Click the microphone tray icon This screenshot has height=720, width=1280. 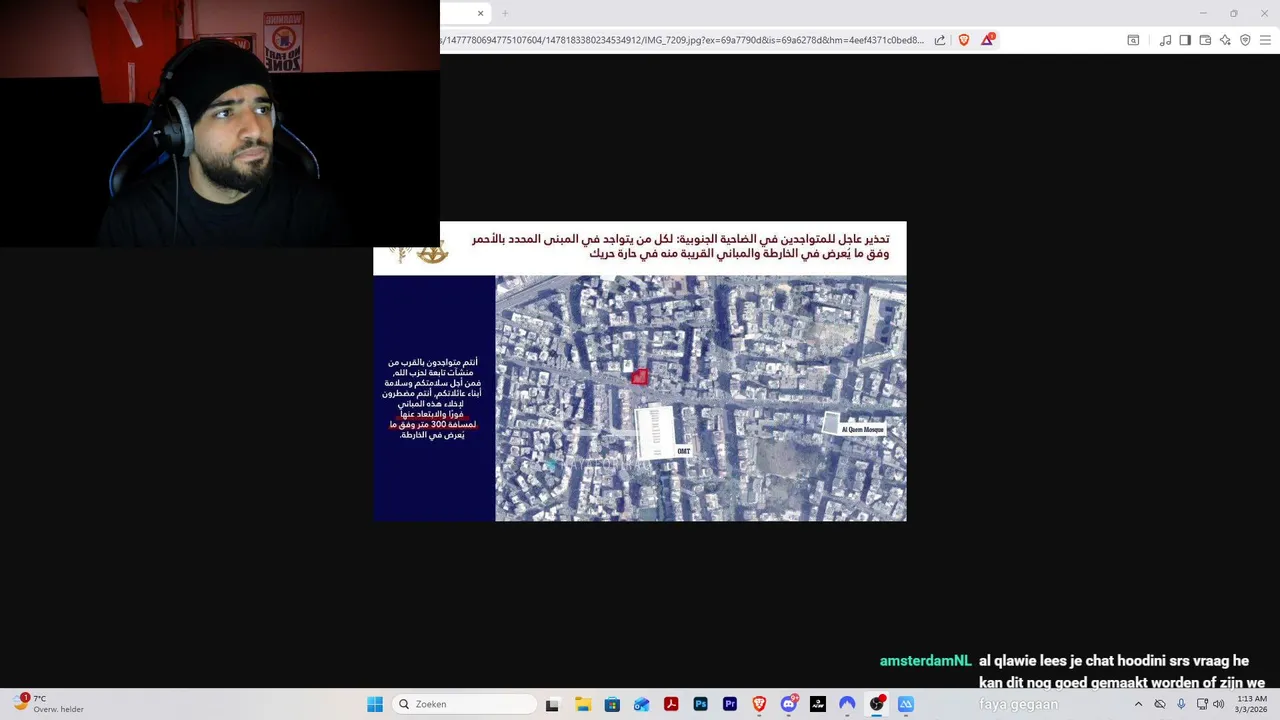(1181, 704)
